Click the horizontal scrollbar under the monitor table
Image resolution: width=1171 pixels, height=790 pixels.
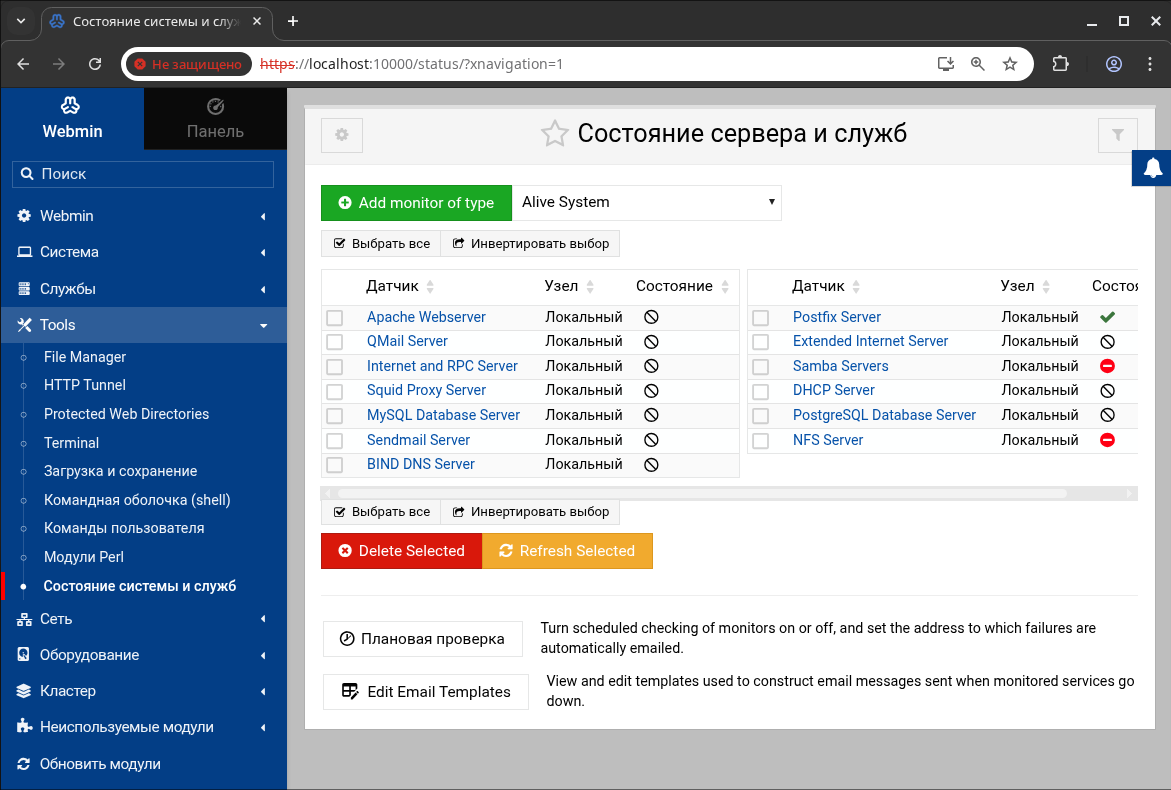click(728, 493)
